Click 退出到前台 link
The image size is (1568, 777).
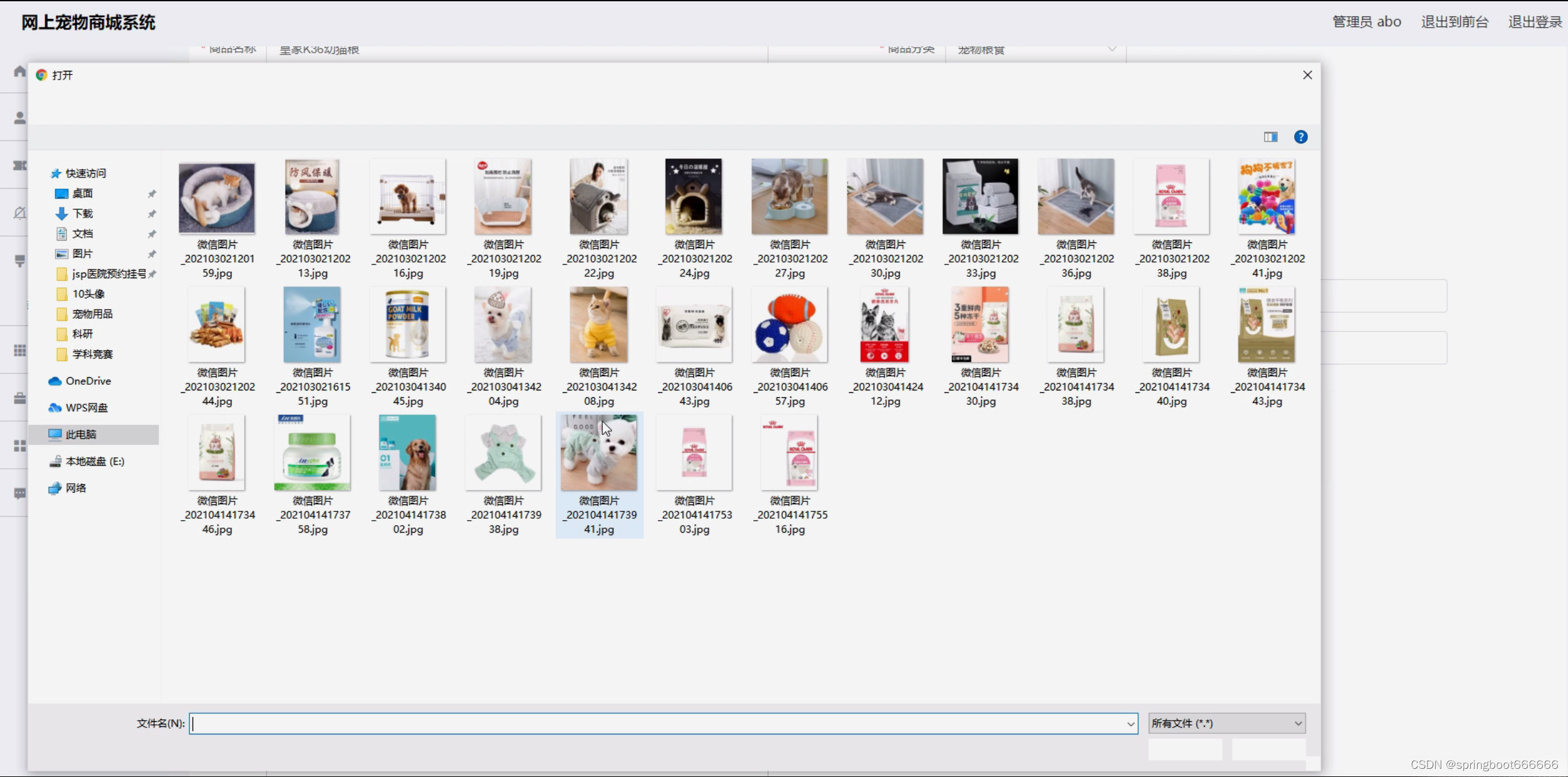pyautogui.click(x=1455, y=22)
